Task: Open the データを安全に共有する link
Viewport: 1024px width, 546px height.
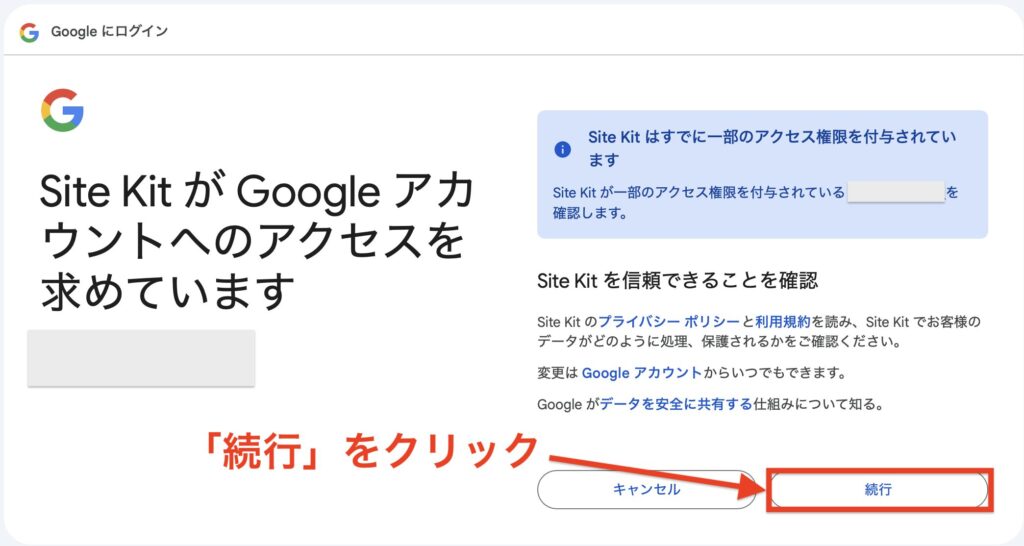Action: [x=675, y=405]
